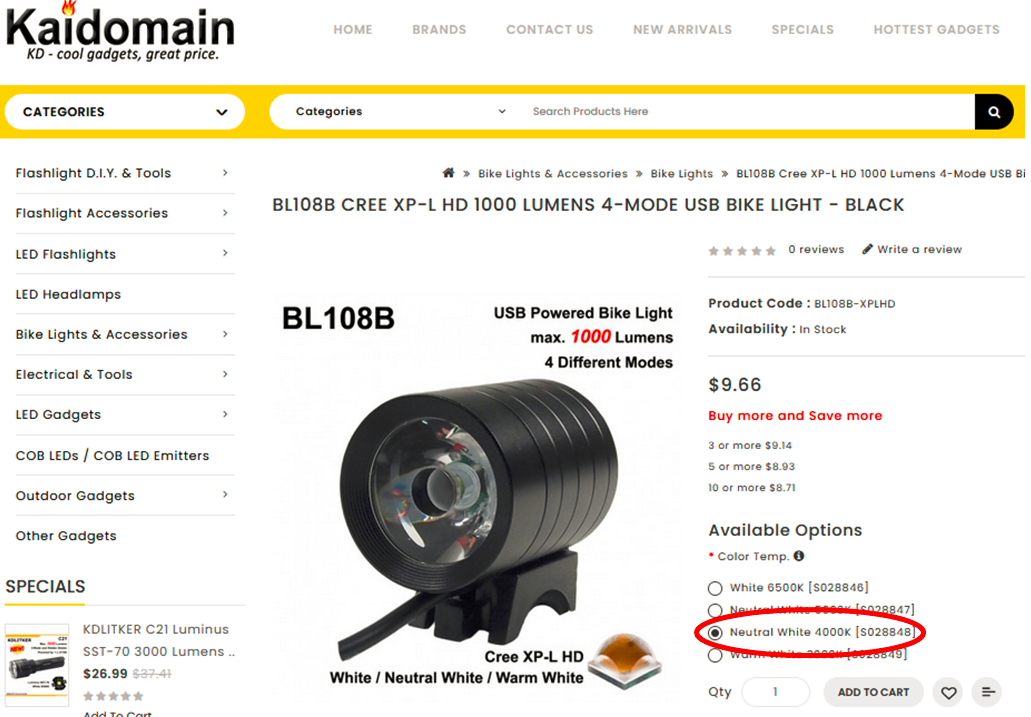Screen dimensions: 1031x717
Task: Select Neutral White 4000K radio option
Action: [715, 633]
